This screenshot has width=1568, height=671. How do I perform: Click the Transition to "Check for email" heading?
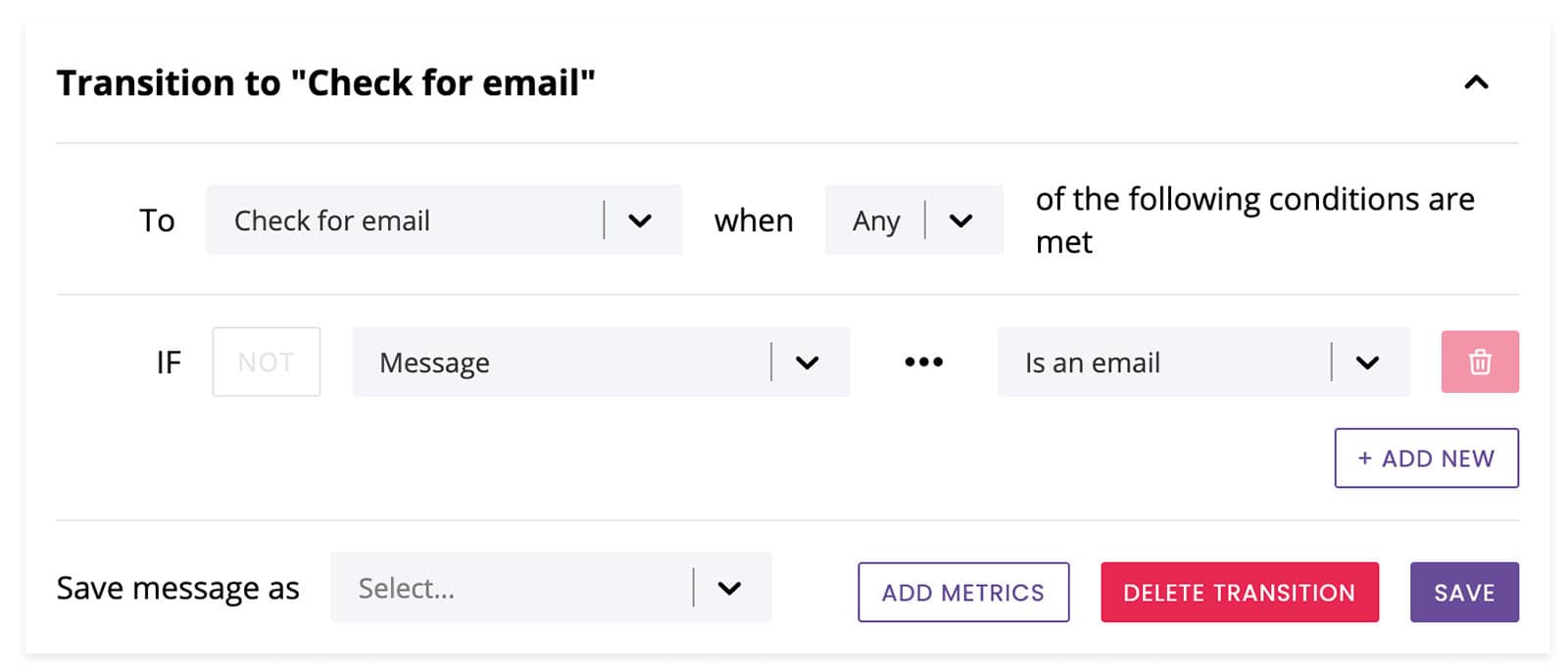[325, 82]
